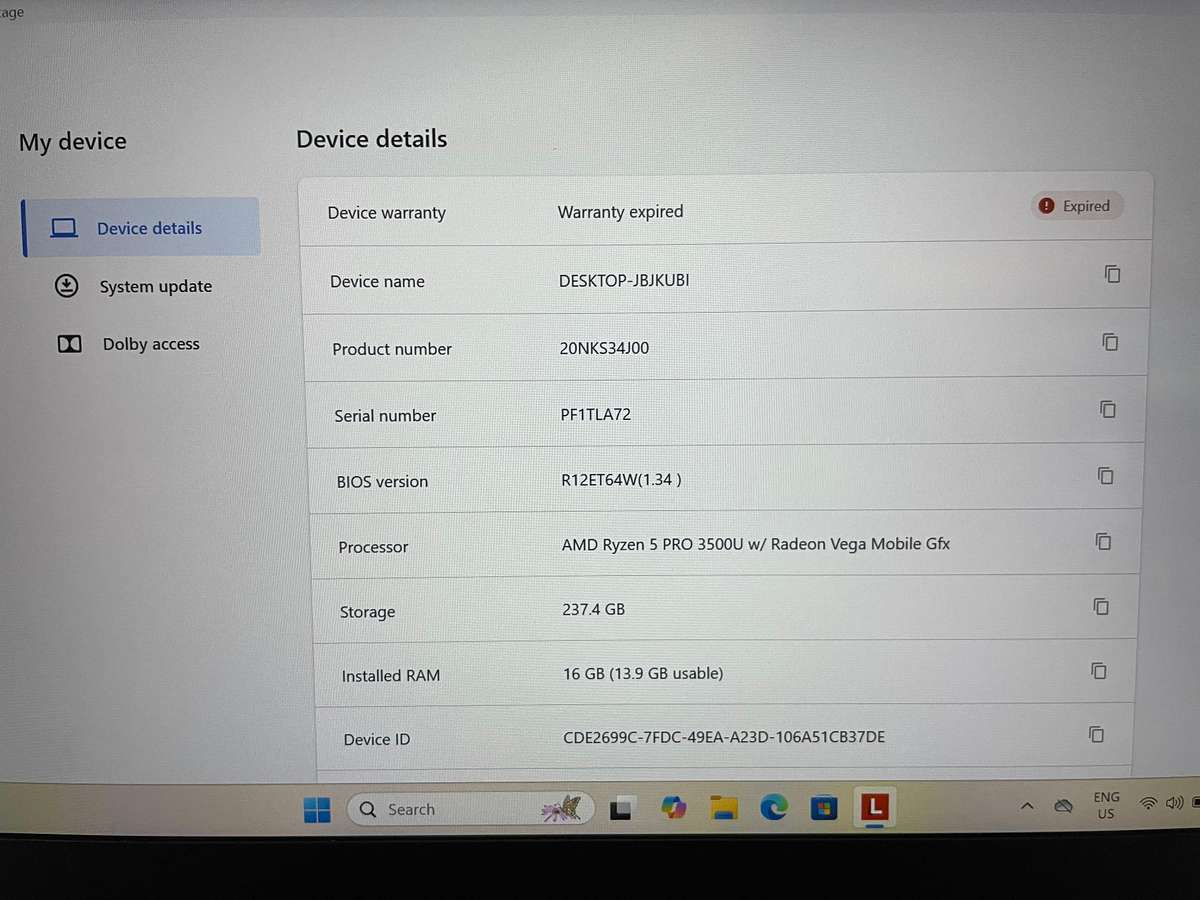This screenshot has height=900, width=1200.
Task: Click the download icon beside System update
Action: tap(66, 286)
